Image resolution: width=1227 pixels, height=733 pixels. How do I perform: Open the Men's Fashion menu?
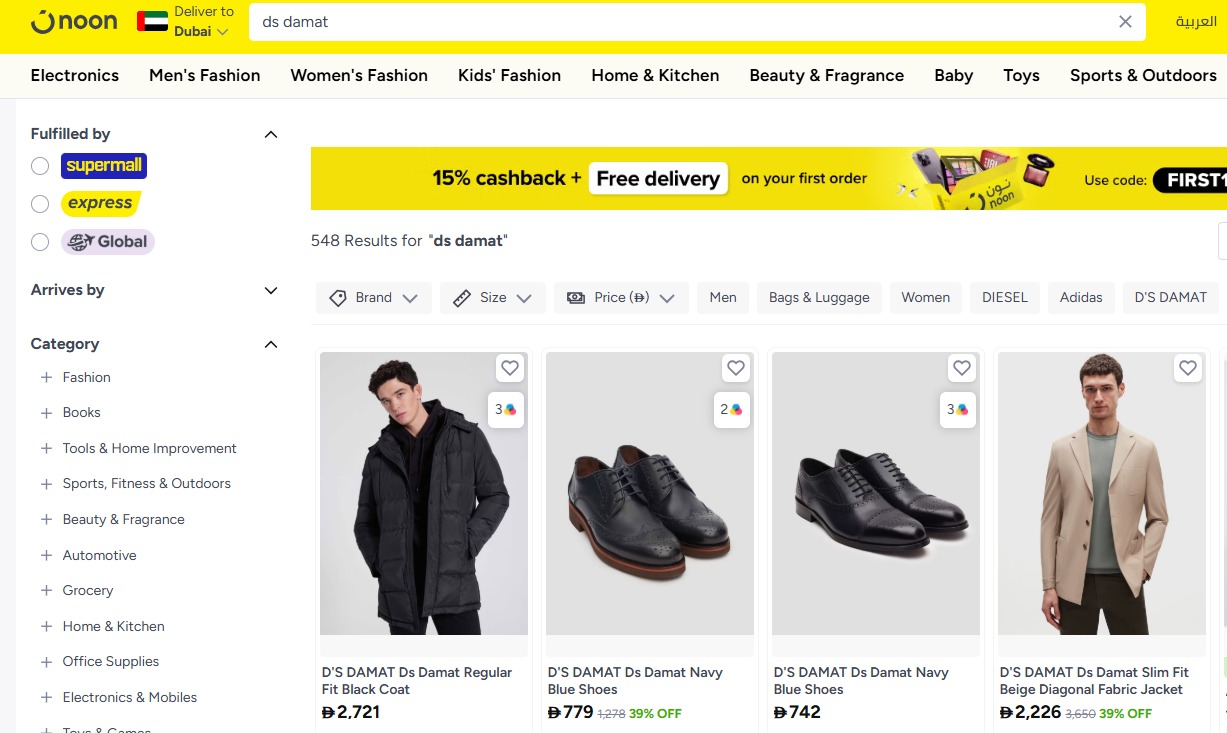[x=204, y=75]
